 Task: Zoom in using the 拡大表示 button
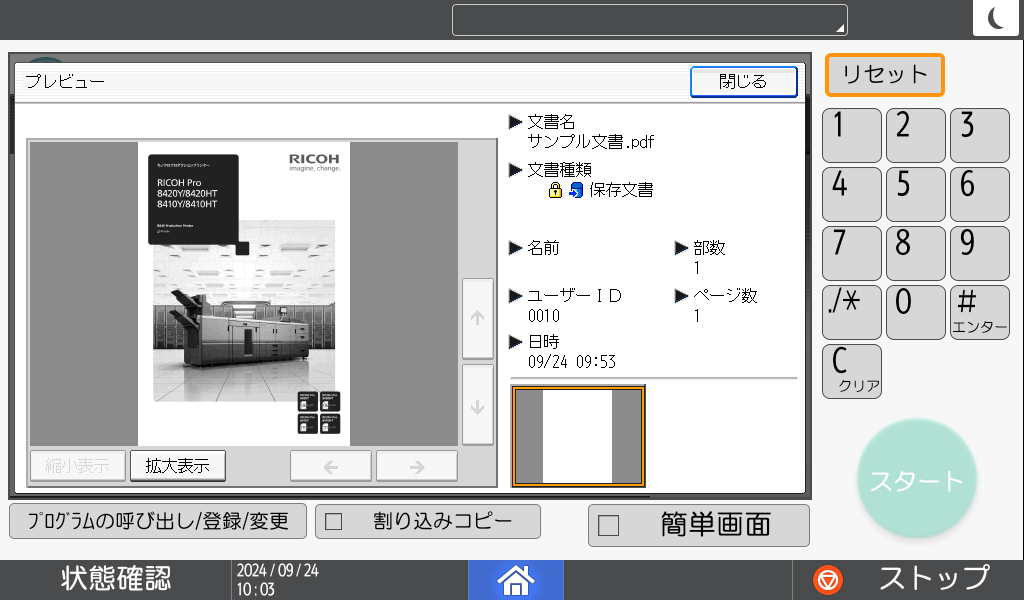[177, 465]
